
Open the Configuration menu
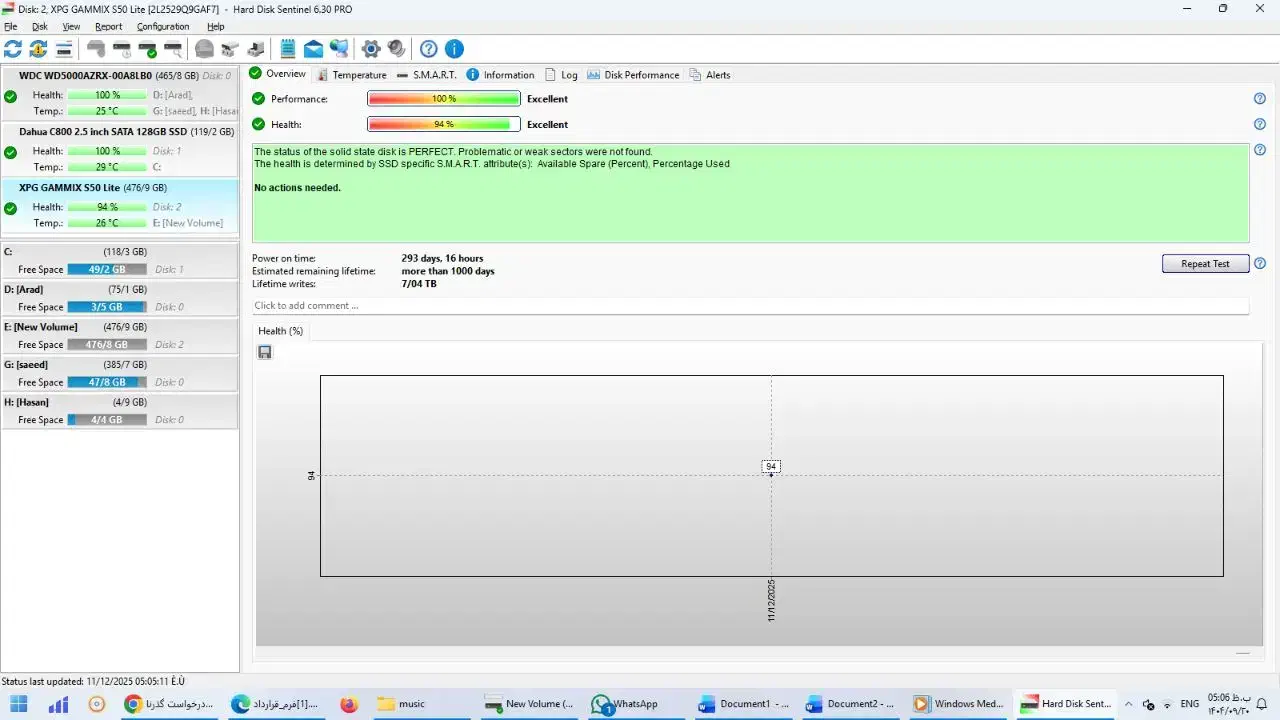pyautogui.click(x=163, y=27)
